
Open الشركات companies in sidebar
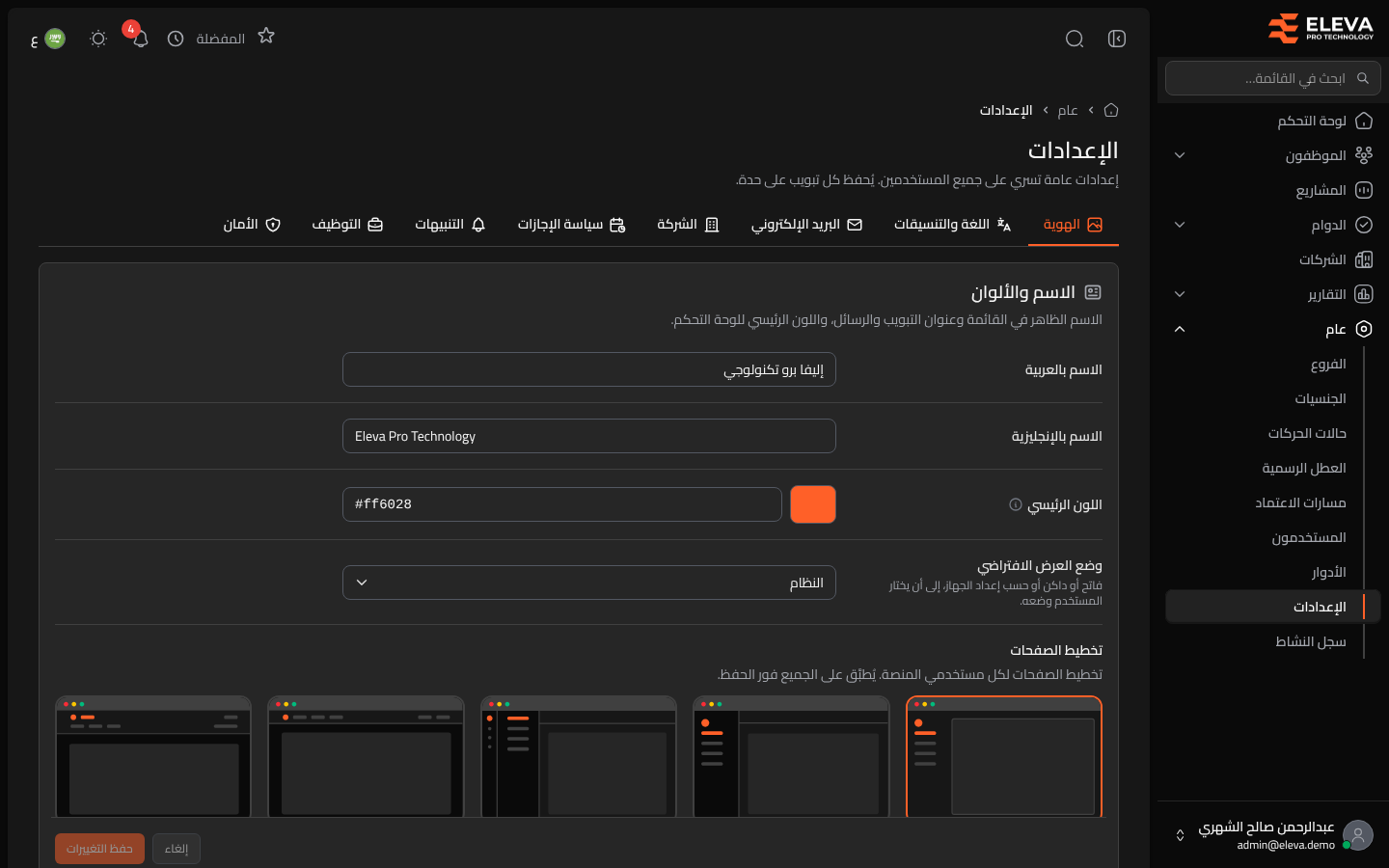pyautogui.click(x=1273, y=259)
